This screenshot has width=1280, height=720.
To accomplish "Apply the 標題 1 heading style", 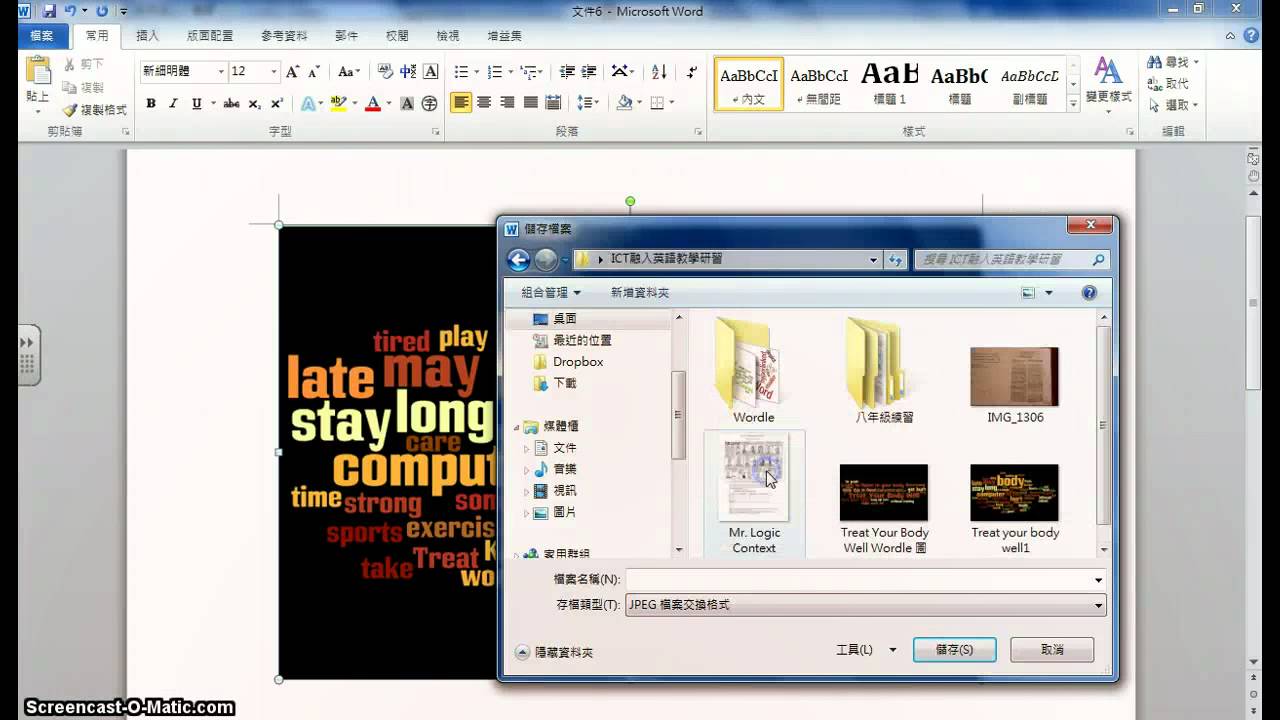I will click(889, 84).
